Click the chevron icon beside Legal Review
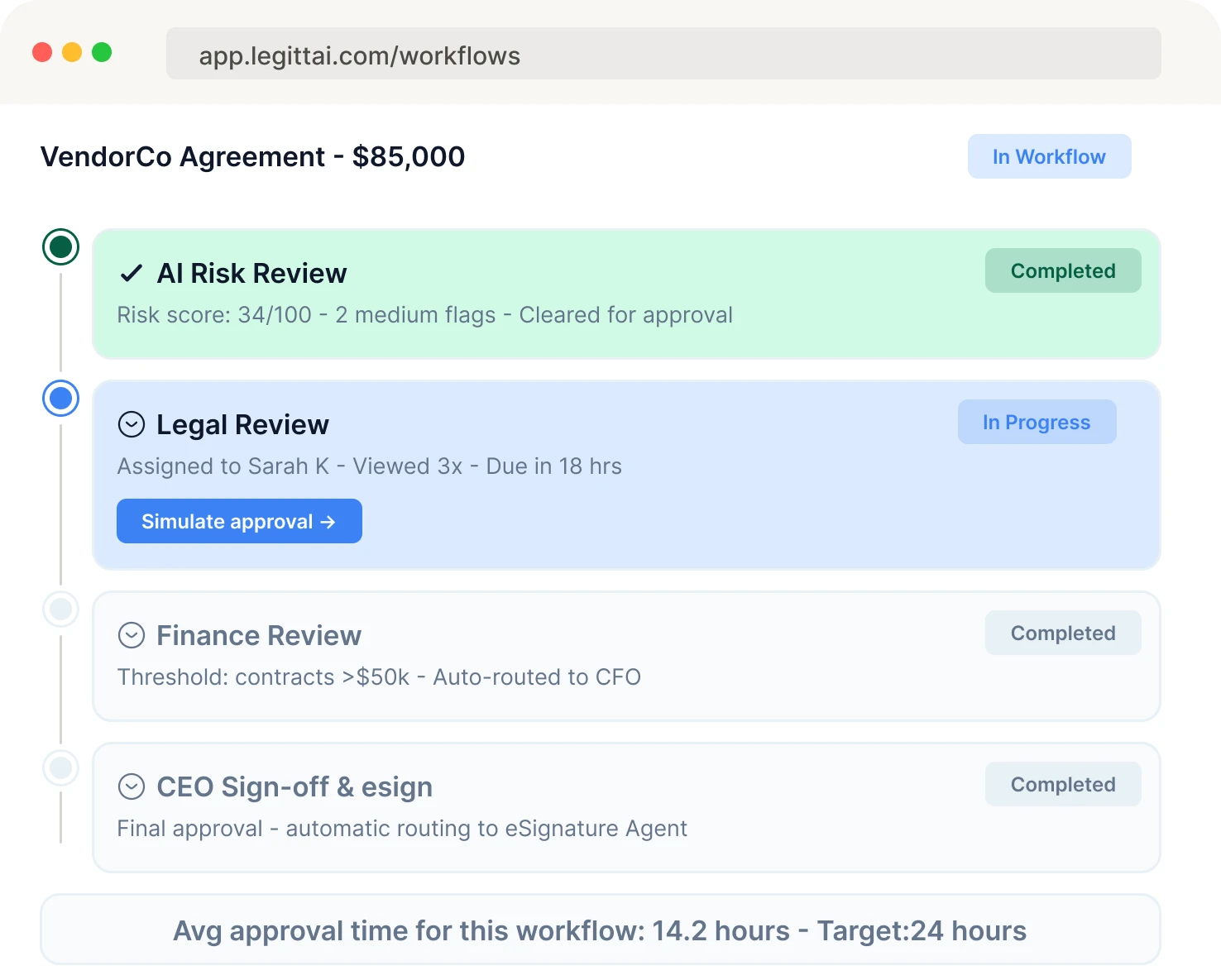This screenshot has width=1221, height=980. pos(131,424)
